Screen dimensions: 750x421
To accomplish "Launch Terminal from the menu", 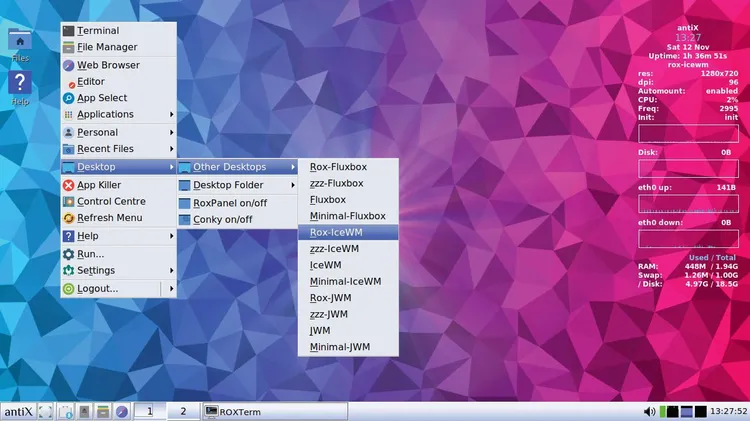I will (x=97, y=31).
